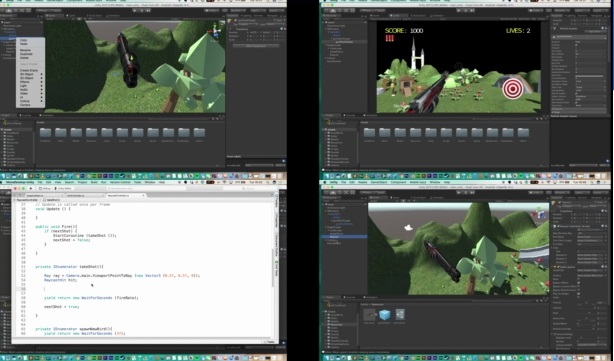Select the Hand tool in the top-left Unity window
Screen dimensions: 614x361
click(x=2, y=10)
